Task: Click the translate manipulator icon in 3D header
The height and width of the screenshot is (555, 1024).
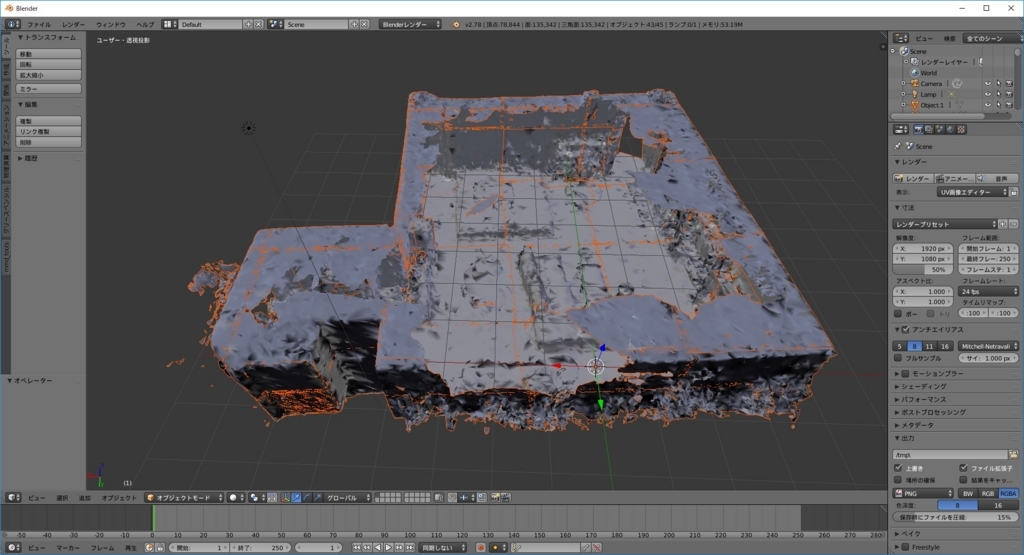Action: pyautogui.click(x=296, y=497)
